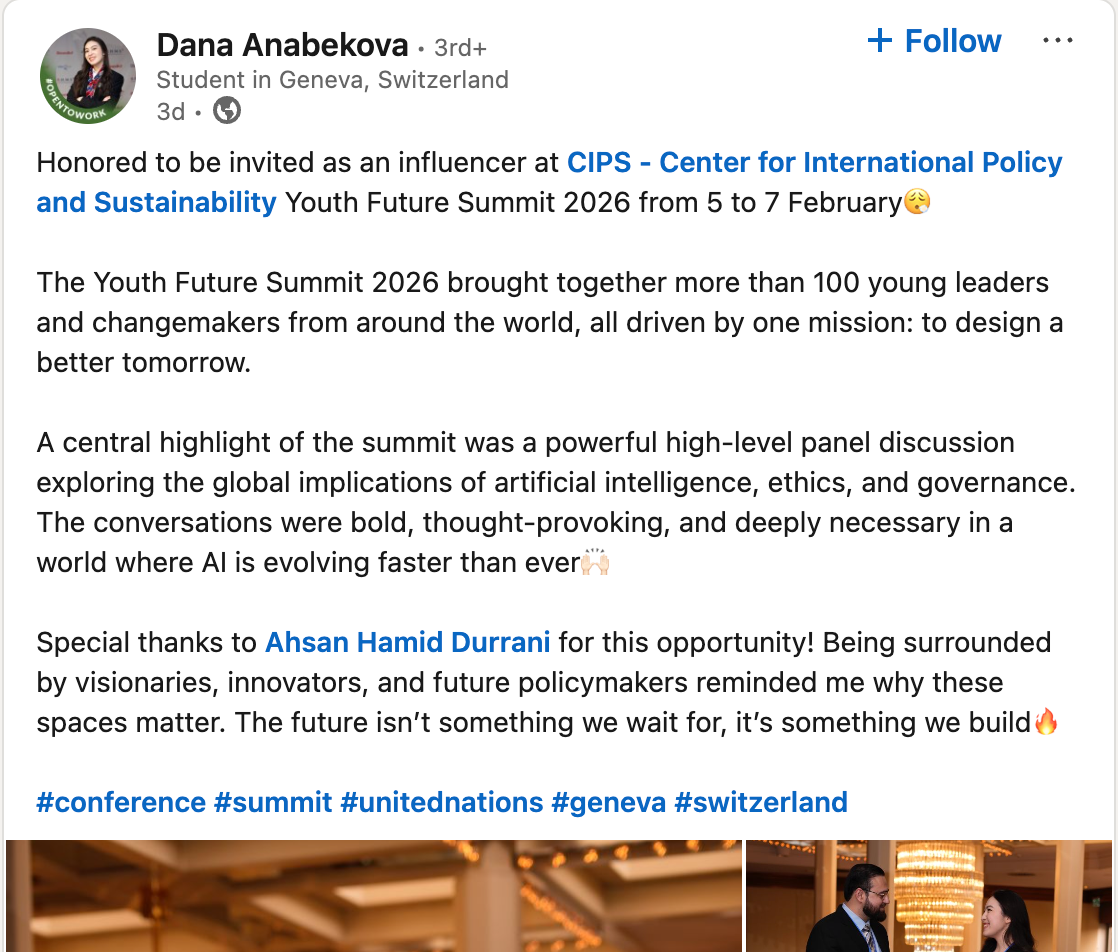Screen dimensions: 1118x952
Task: Open Ahsan Hamid Durrani's profile link
Action: click(x=407, y=642)
